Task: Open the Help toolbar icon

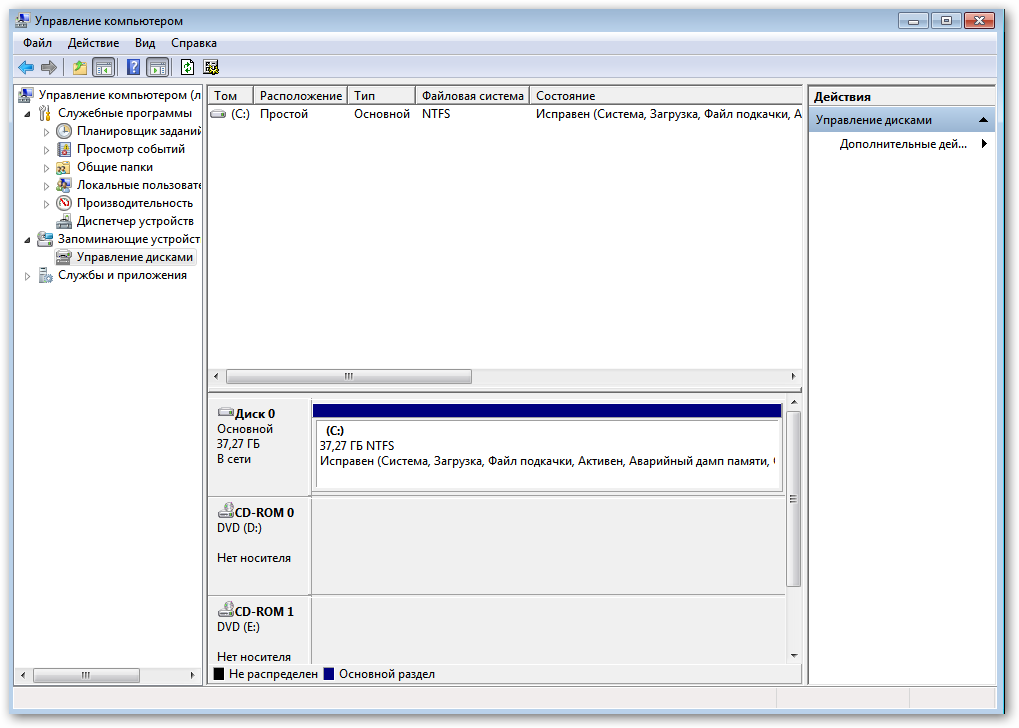Action: [133, 67]
